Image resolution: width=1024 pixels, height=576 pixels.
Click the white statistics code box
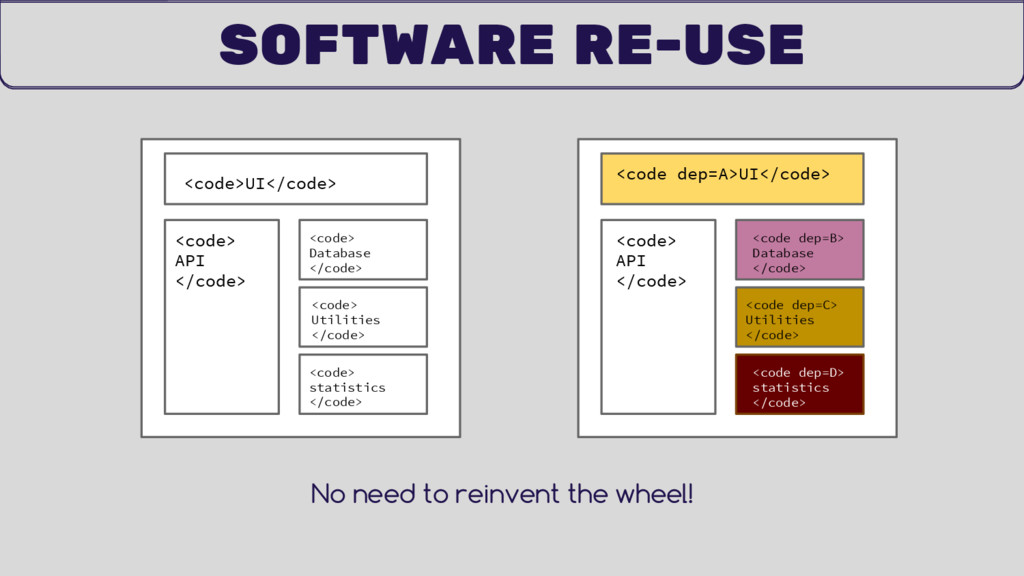pyautogui.click(x=363, y=384)
